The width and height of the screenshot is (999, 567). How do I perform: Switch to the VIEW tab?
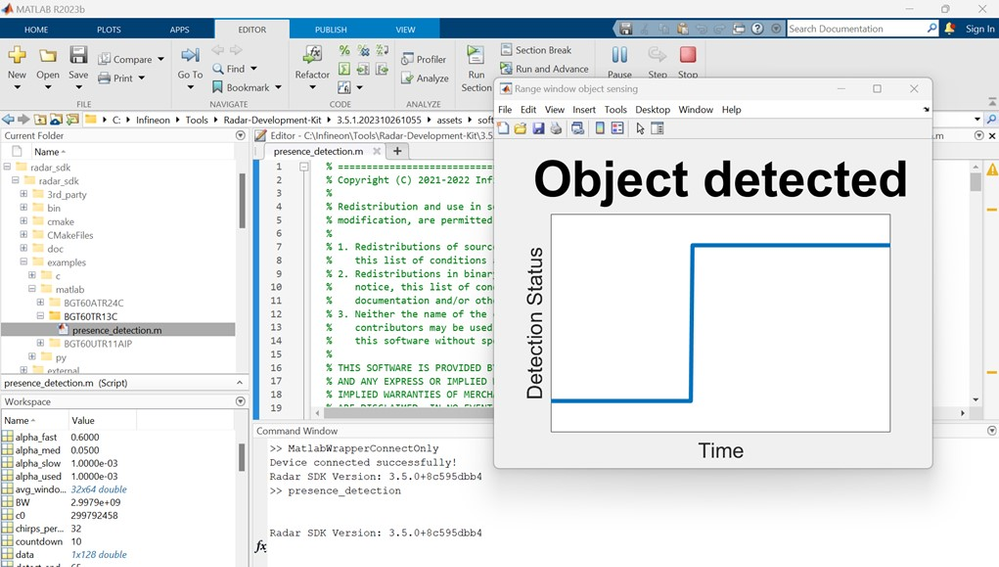coord(405,29)
